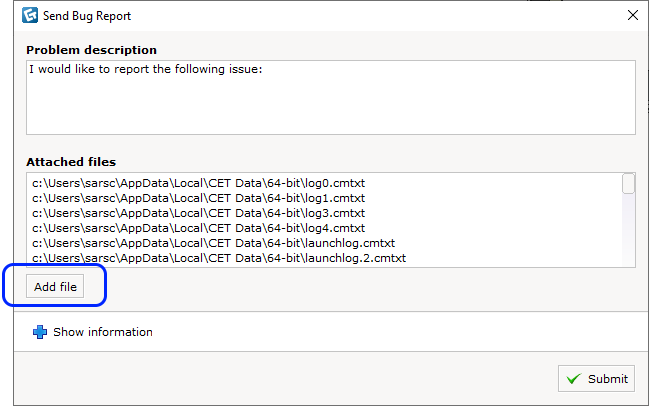Select the log4.cmtxt attached file
This screenshot has width=649, height=406.
coord(199,228)
